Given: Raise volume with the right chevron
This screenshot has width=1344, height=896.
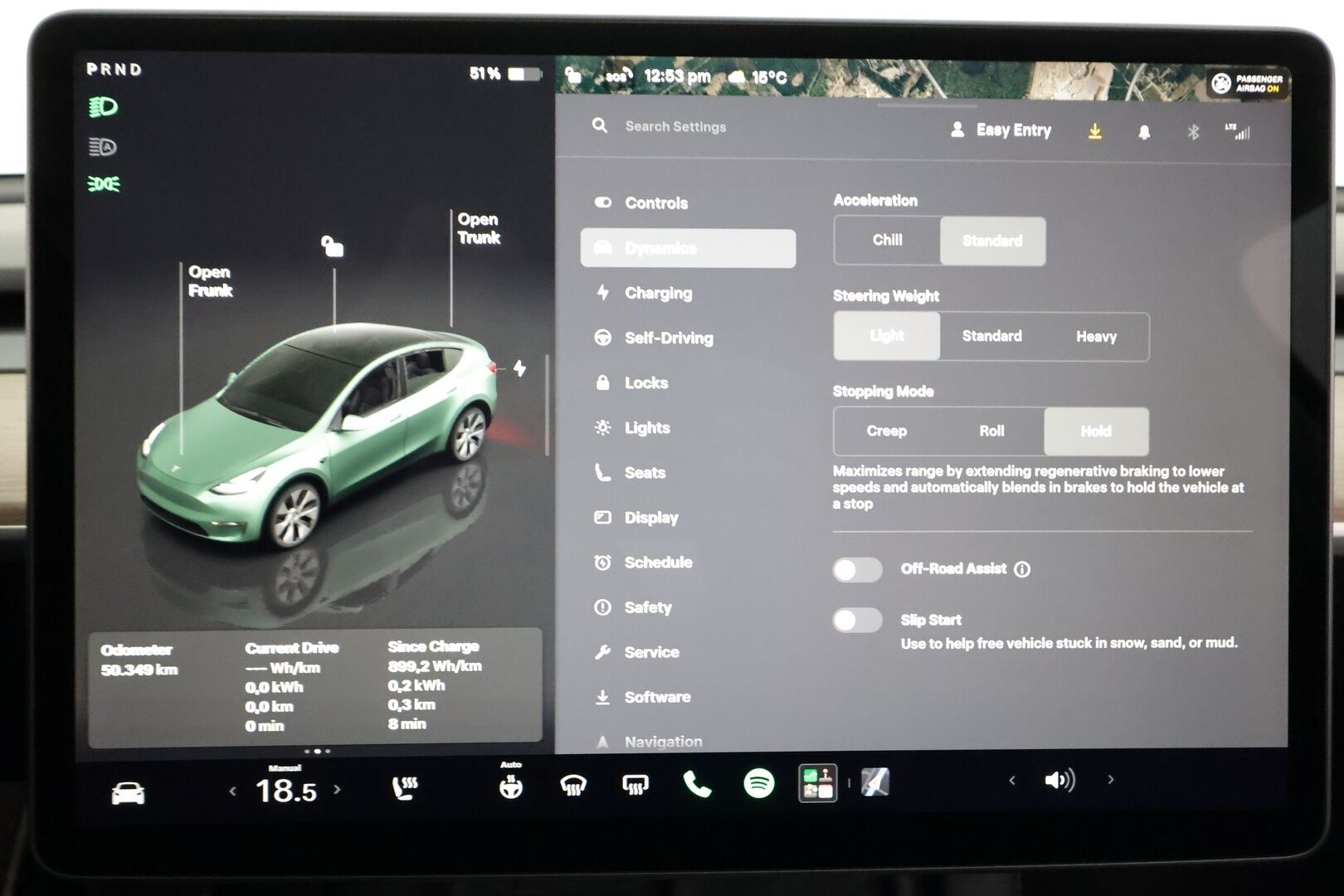Looking at the screenshot, I should (1110, 780).
